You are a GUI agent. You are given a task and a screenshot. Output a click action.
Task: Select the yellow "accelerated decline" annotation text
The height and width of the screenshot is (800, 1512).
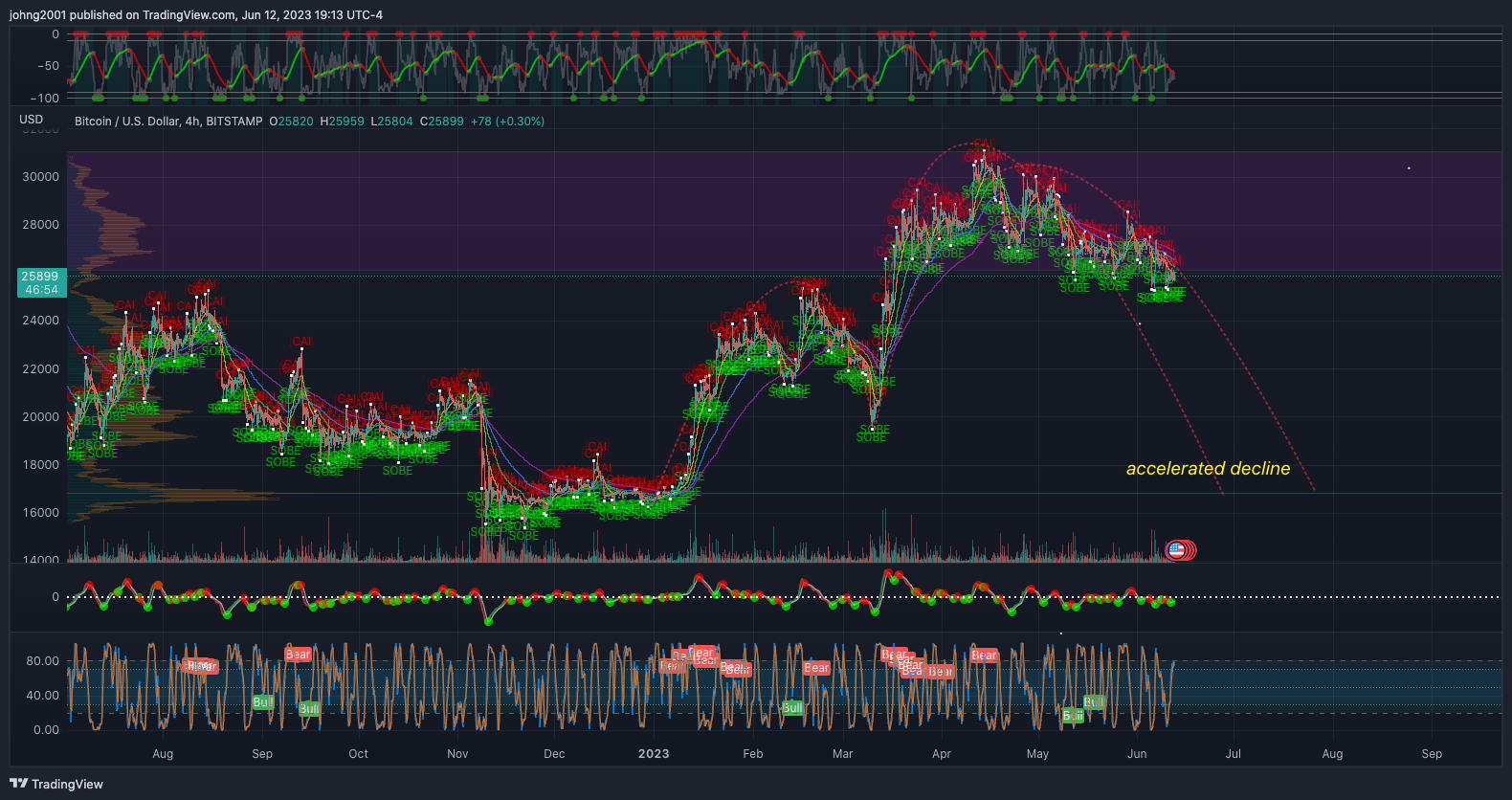[x=1208, y=468]
